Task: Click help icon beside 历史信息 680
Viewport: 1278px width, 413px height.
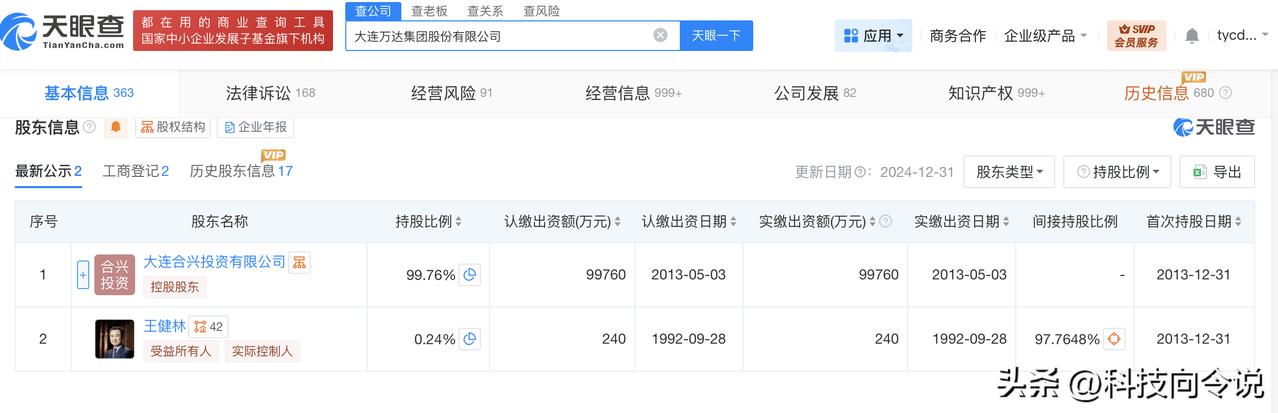Action: click(1226, 93)
